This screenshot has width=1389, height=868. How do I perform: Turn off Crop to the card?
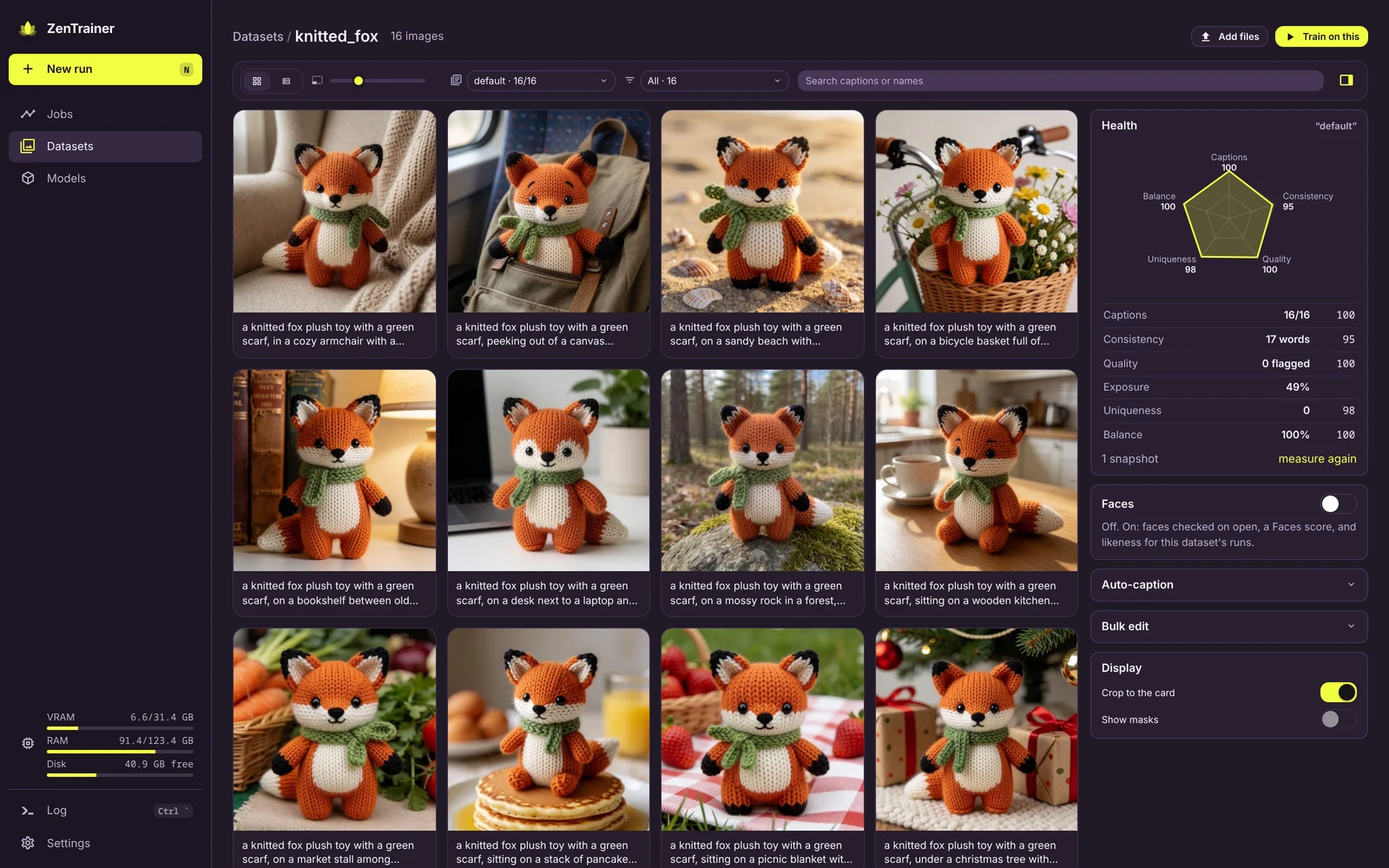tap(1338, 693)
